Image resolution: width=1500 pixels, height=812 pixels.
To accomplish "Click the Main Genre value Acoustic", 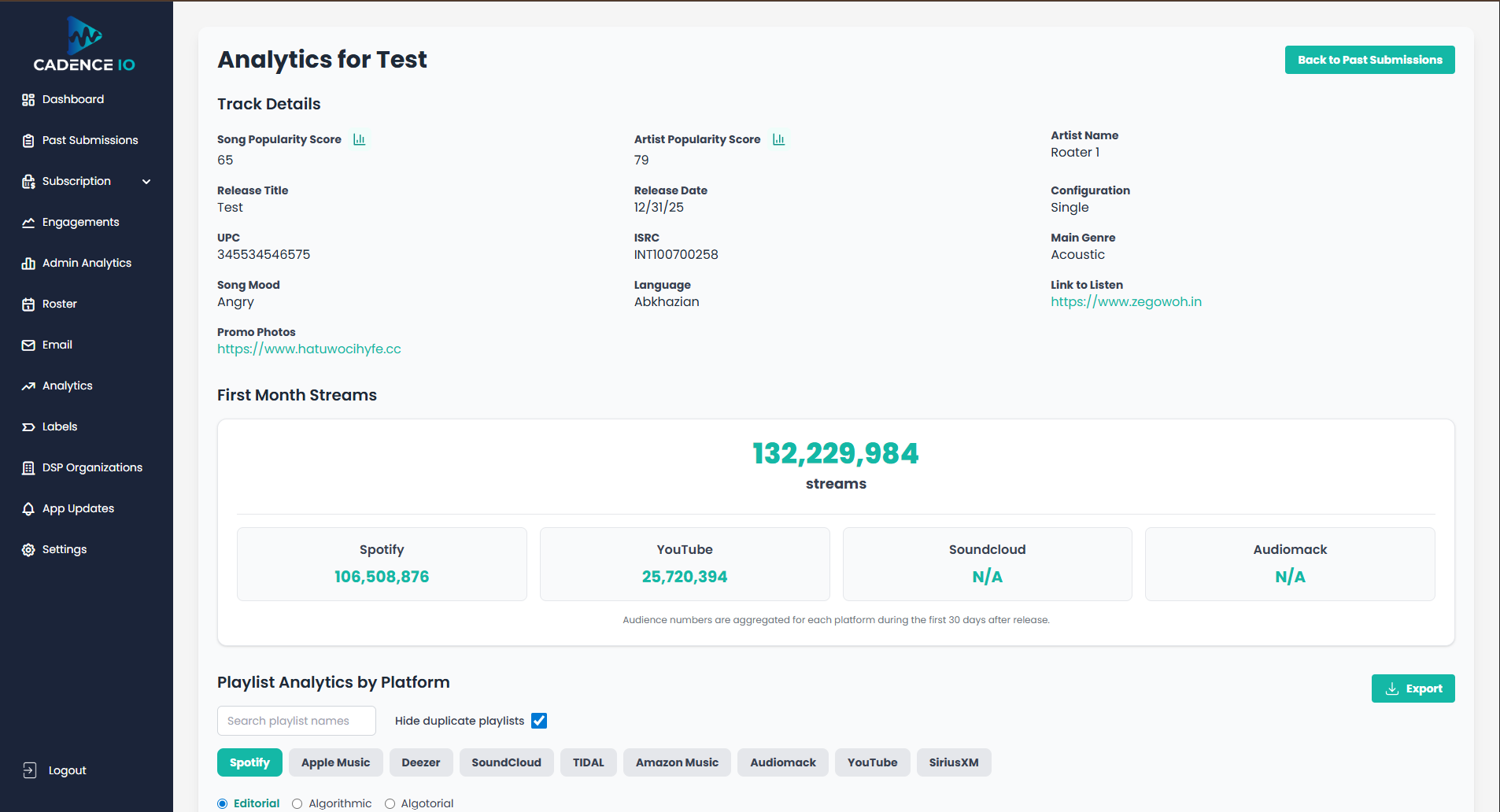I will tap(1077, 255).
